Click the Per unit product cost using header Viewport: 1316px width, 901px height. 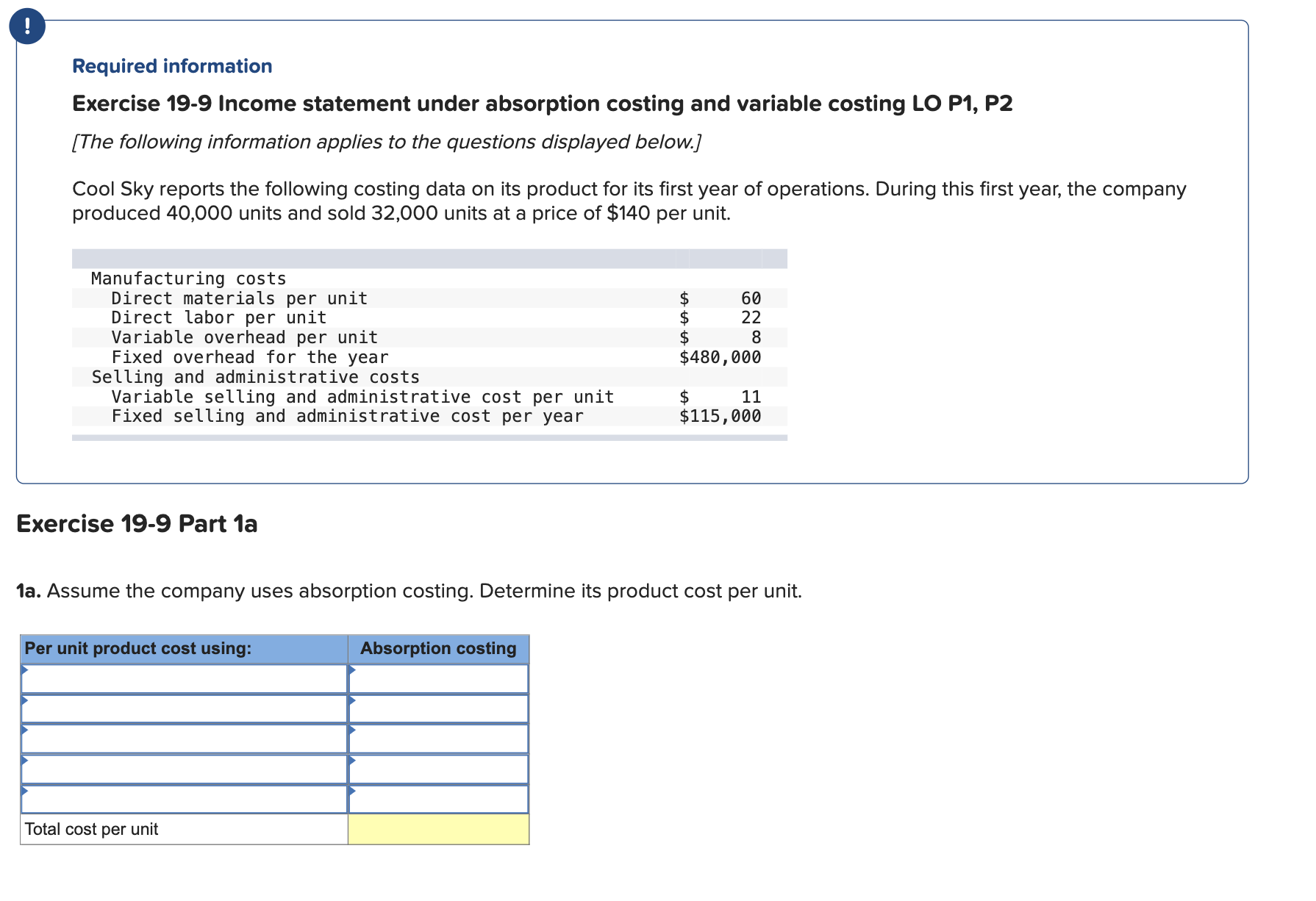[x=137, y=648]
